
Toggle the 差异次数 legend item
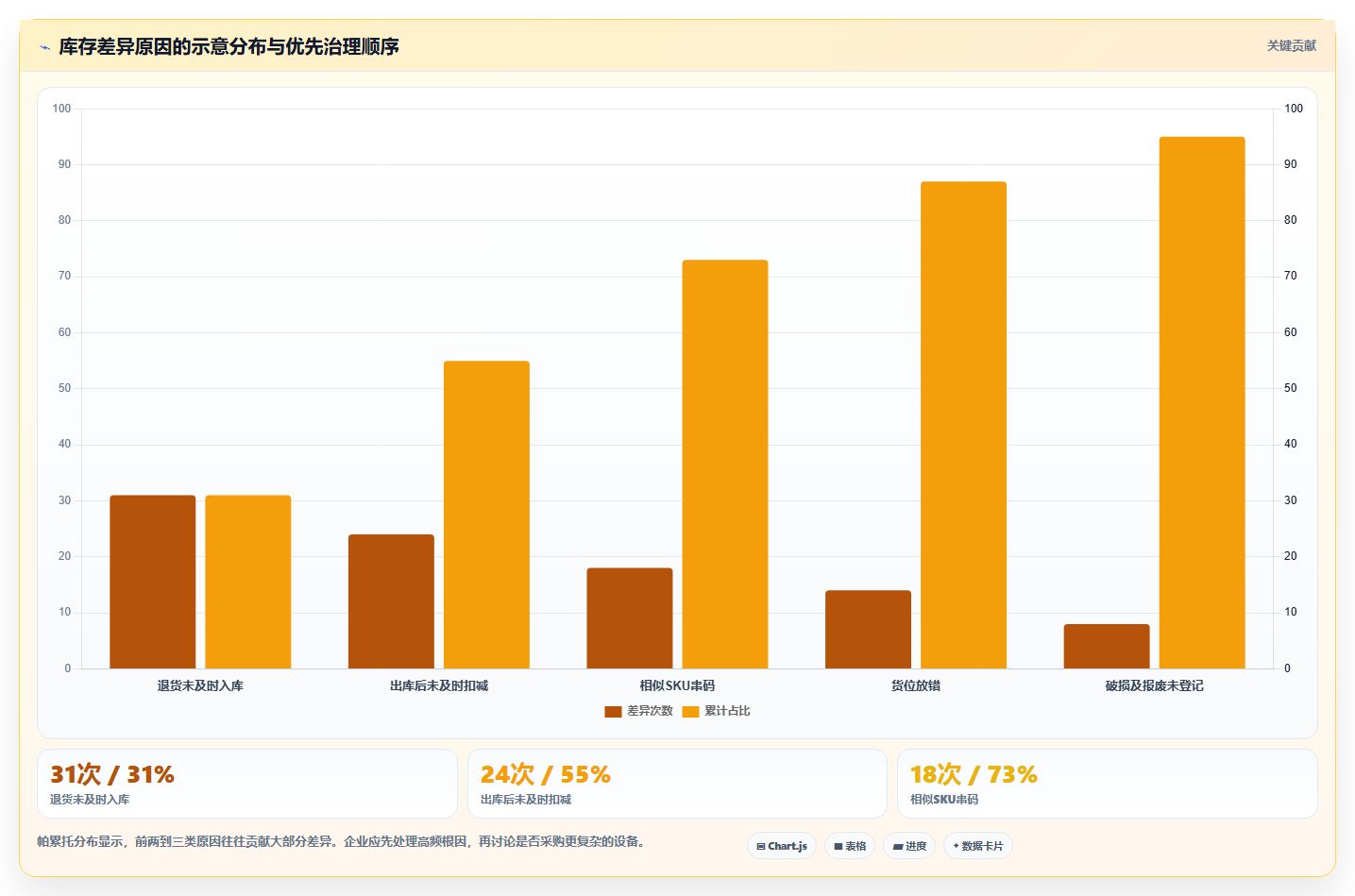tap(638, 711)
